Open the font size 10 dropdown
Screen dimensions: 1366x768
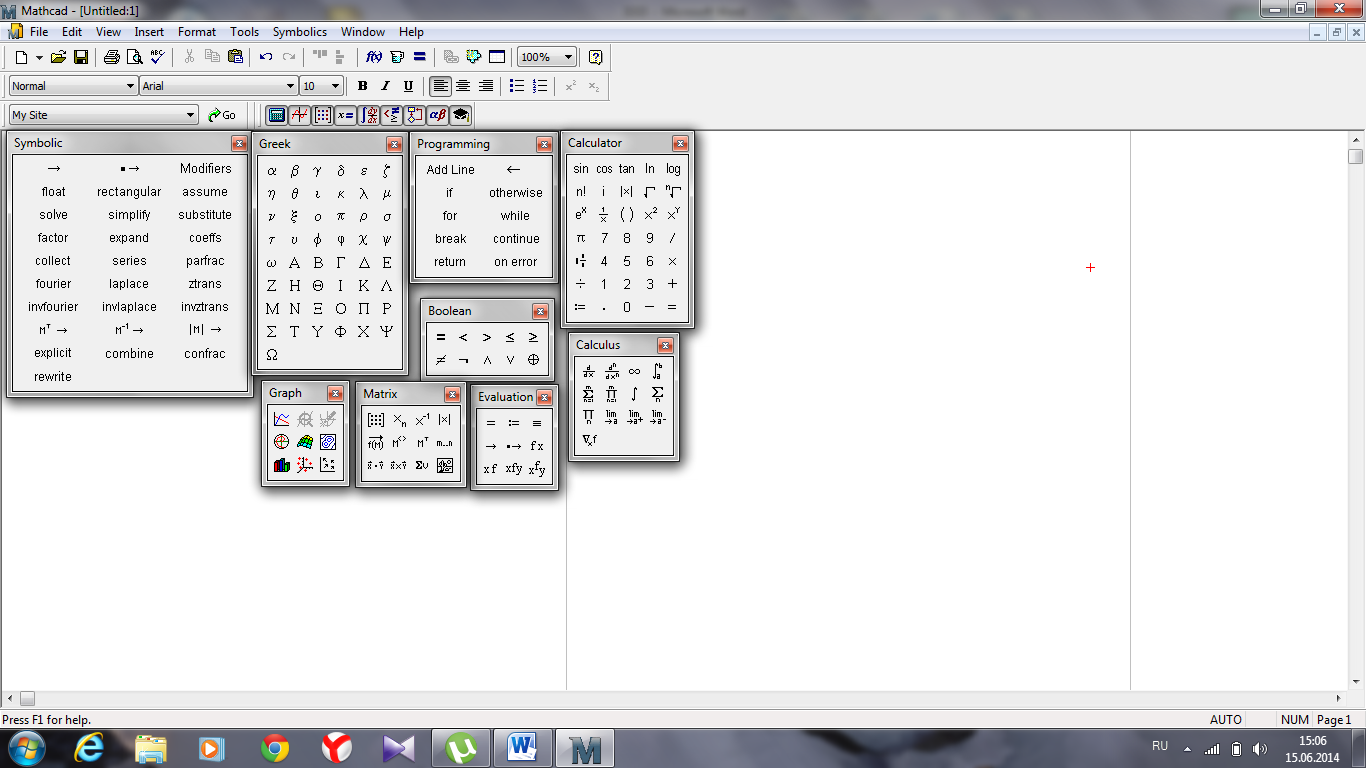(335, 86)
